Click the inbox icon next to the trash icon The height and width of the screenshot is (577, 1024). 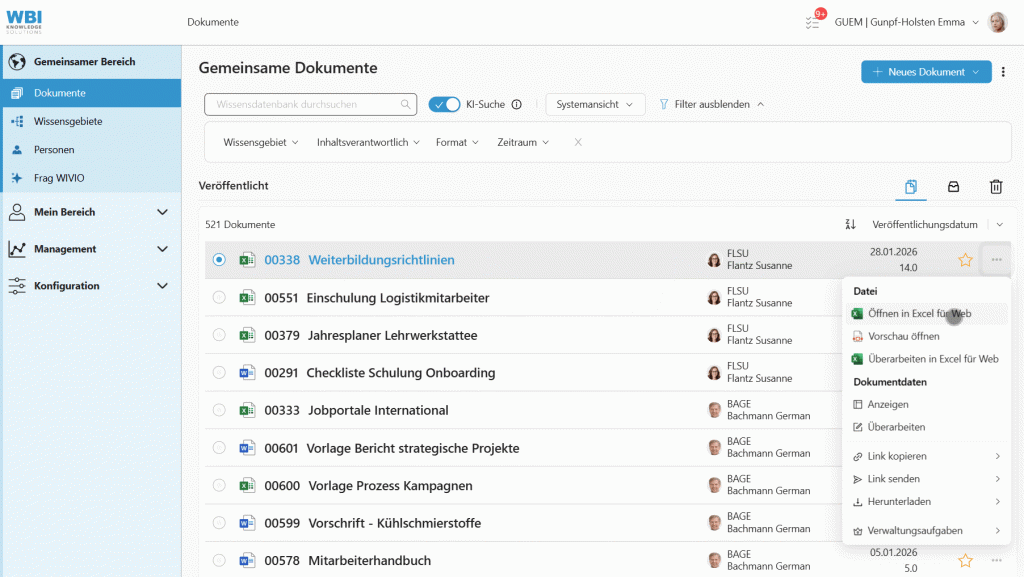(x=953, y=187)
